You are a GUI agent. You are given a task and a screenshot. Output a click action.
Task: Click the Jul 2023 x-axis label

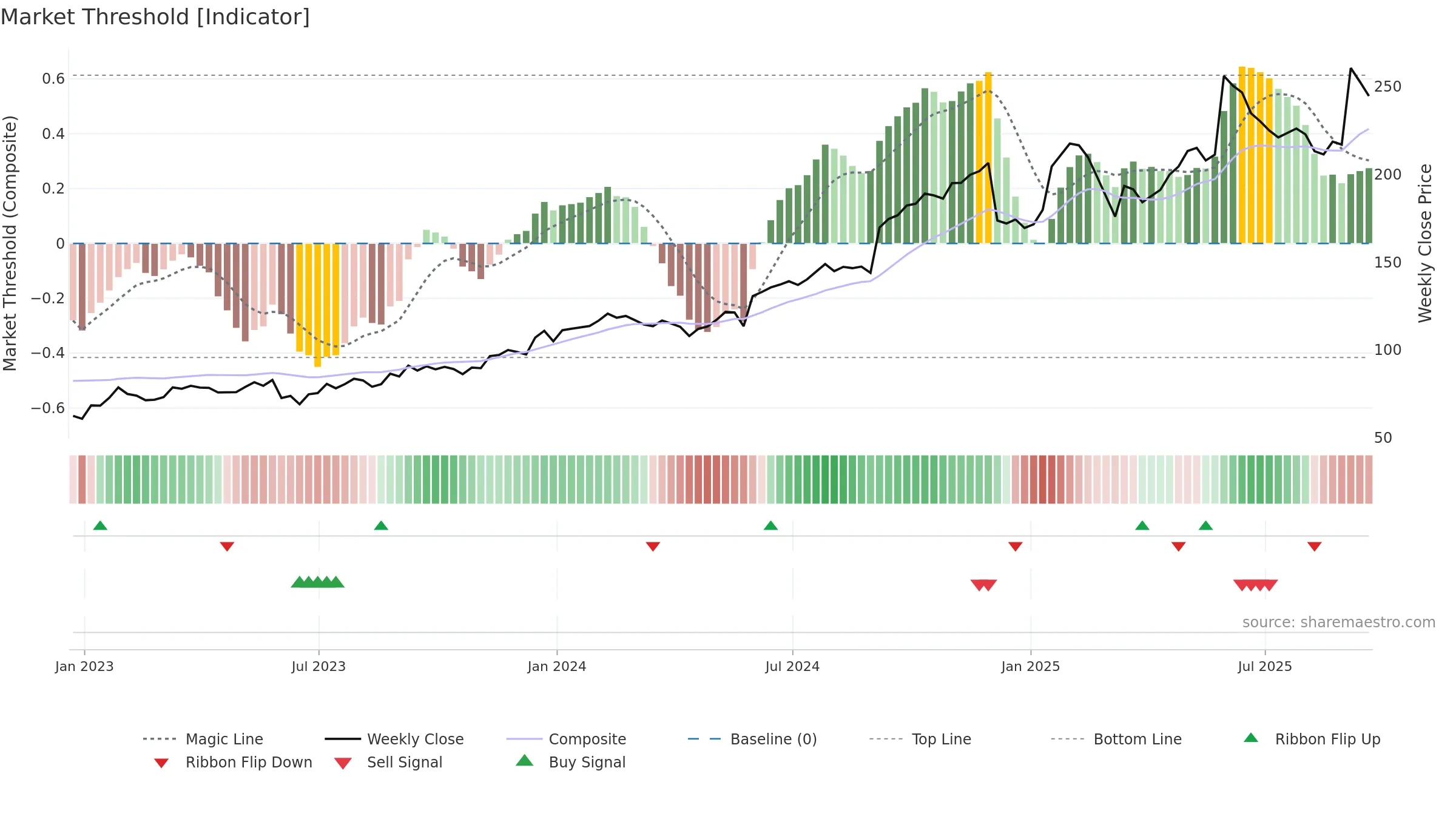click(x=318, y=667)
